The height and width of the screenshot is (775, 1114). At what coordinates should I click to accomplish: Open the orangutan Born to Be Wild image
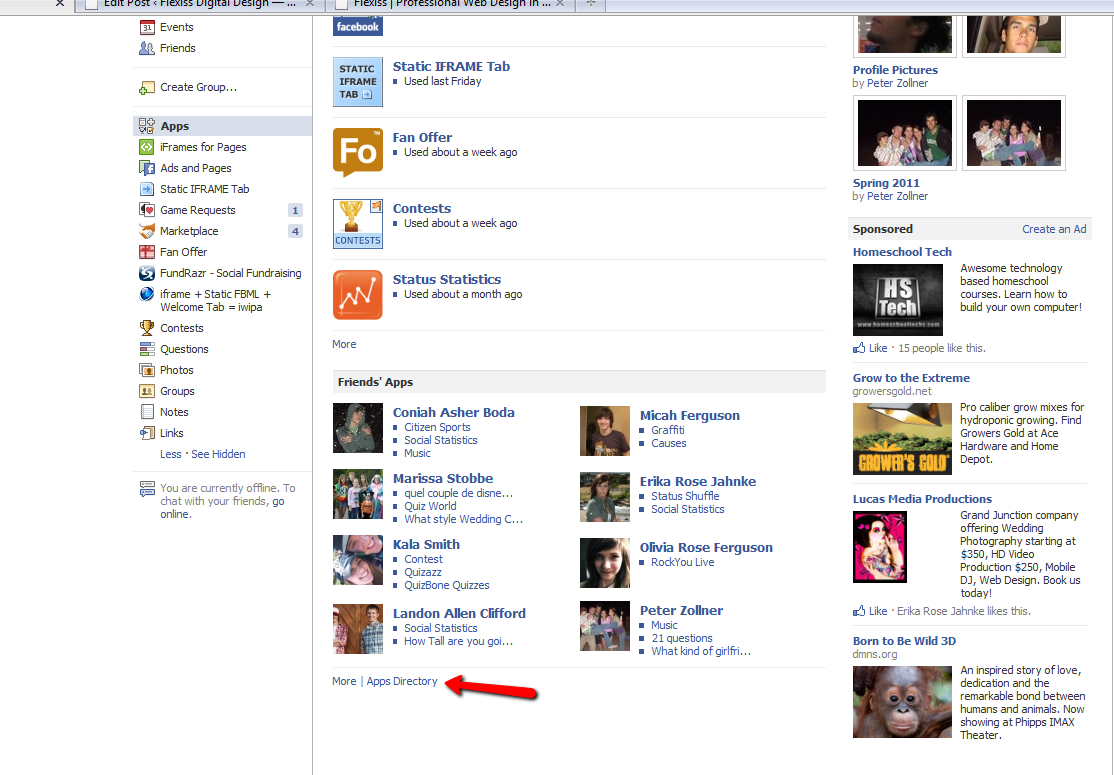[x=902, y=702]
